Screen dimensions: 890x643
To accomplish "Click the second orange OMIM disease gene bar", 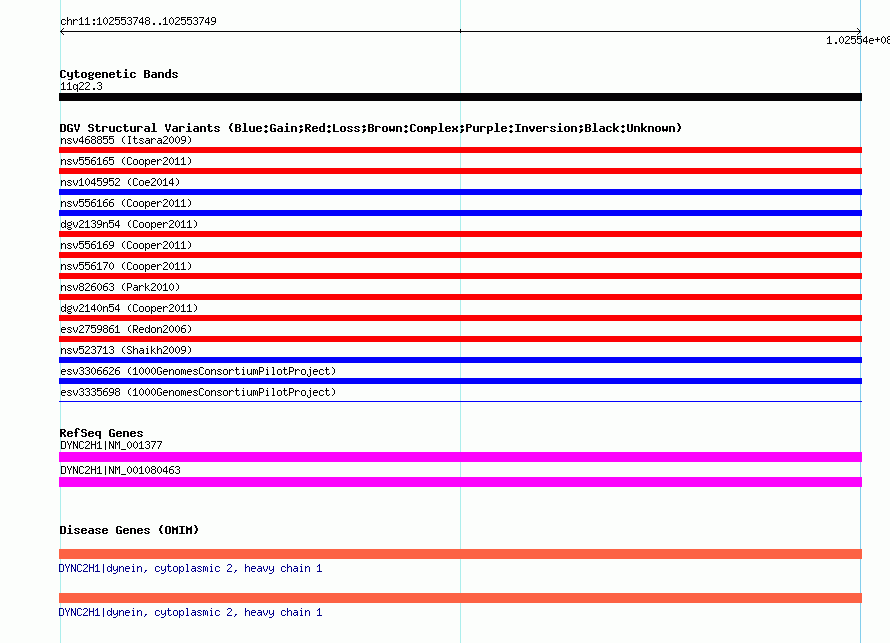I will pyautogui.click(x=460, y=598).
